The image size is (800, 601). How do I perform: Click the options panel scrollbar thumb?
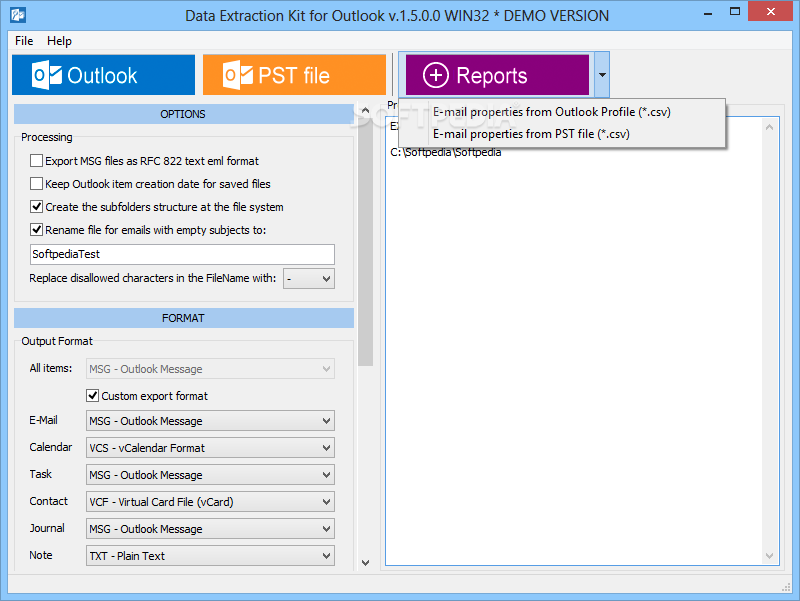[365, 242]
